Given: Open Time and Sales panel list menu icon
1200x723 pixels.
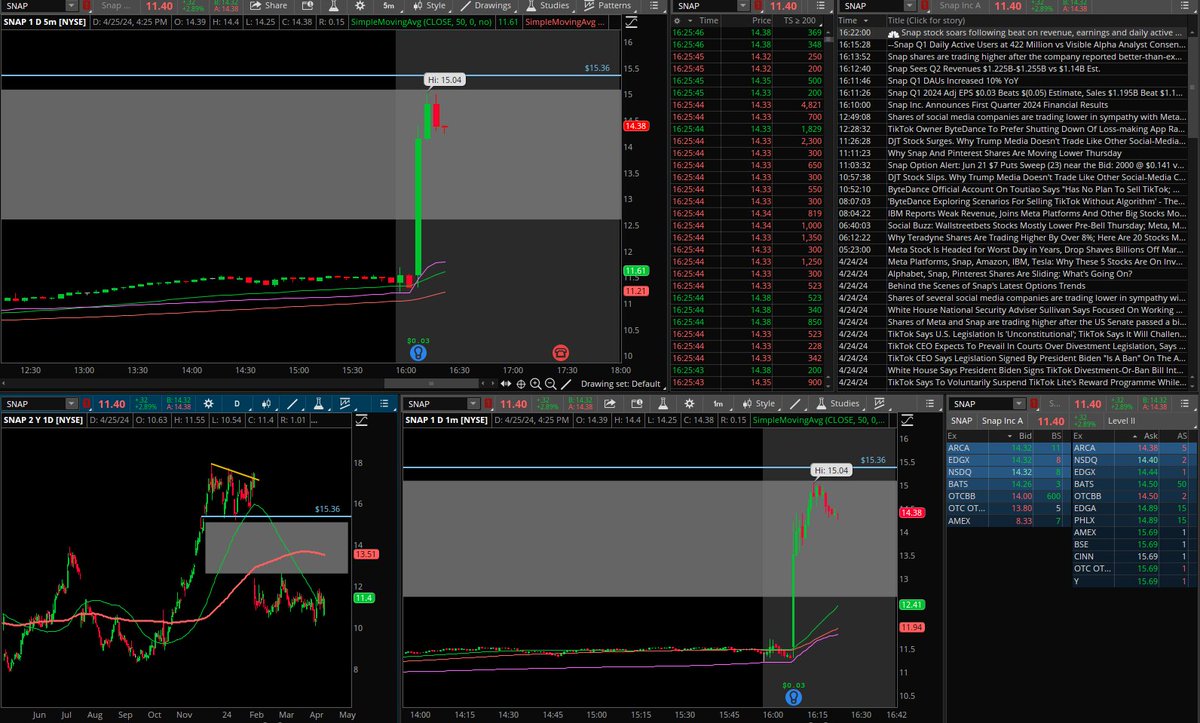Looking at the screenshot, I should coord(823,6).
